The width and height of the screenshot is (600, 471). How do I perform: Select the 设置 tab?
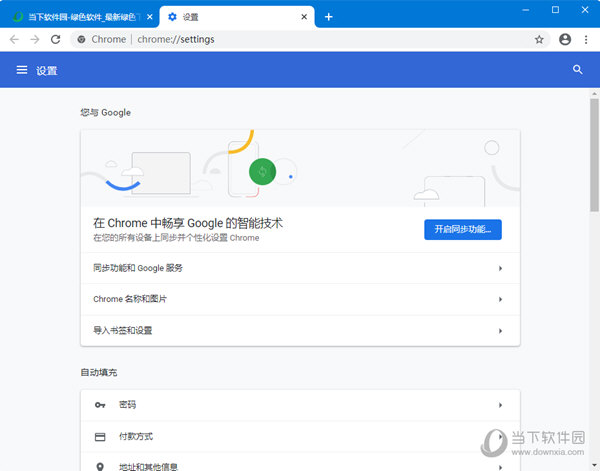[237, 17]
